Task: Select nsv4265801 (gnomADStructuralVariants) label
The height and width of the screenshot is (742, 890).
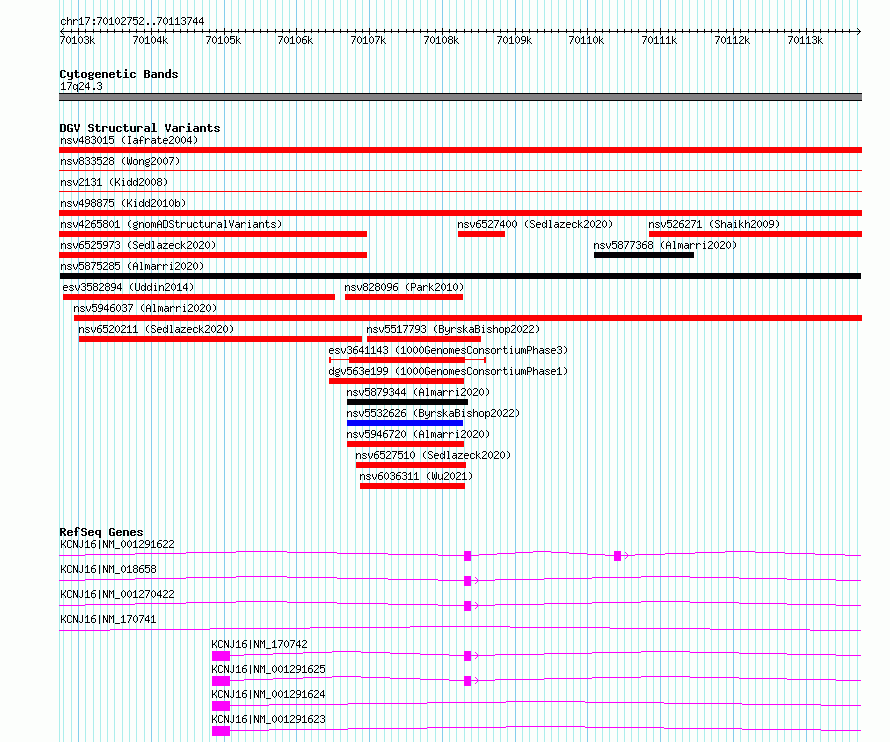Action: [x=171, y=224]
